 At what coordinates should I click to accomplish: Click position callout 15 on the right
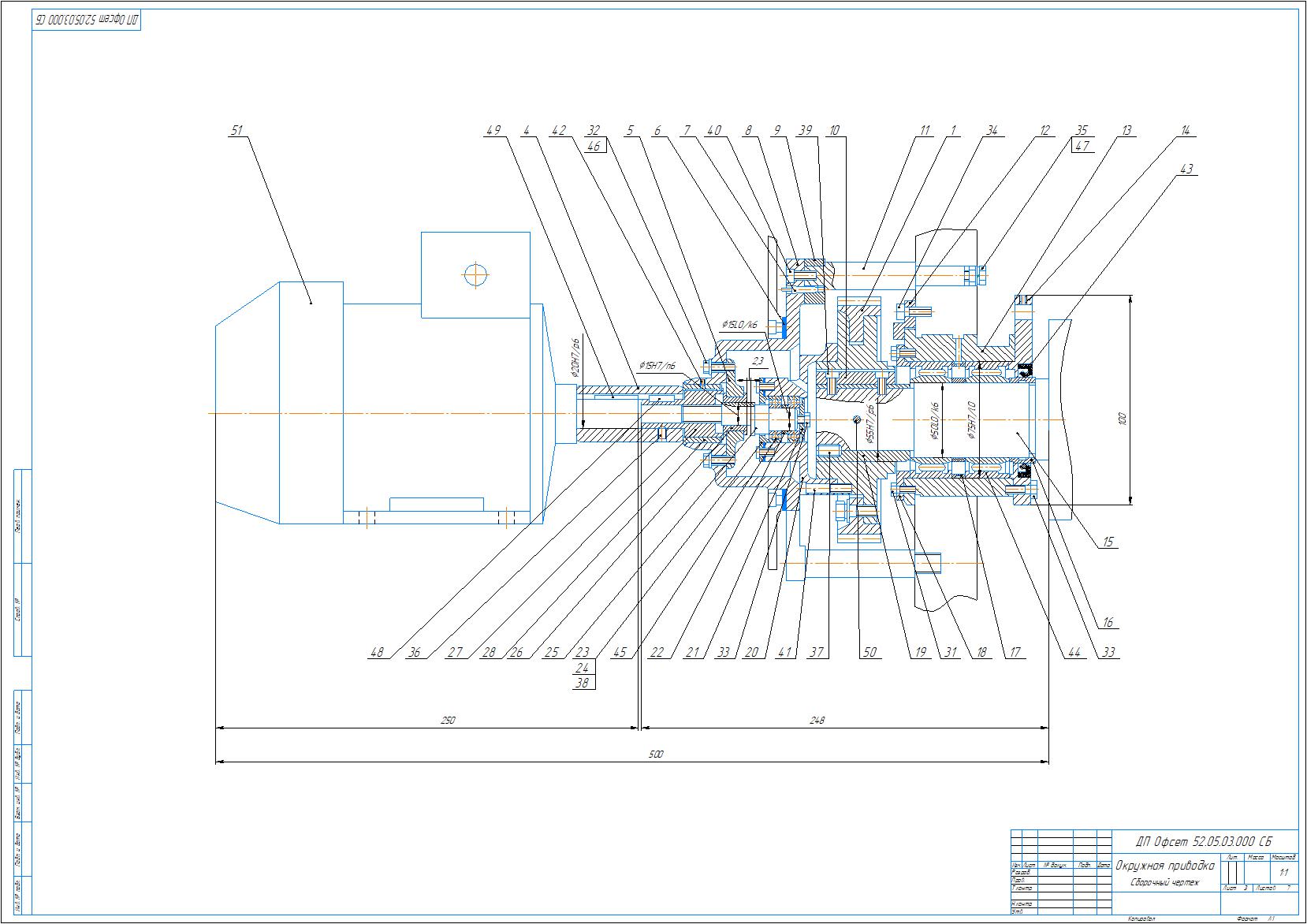pos(1108,542)
